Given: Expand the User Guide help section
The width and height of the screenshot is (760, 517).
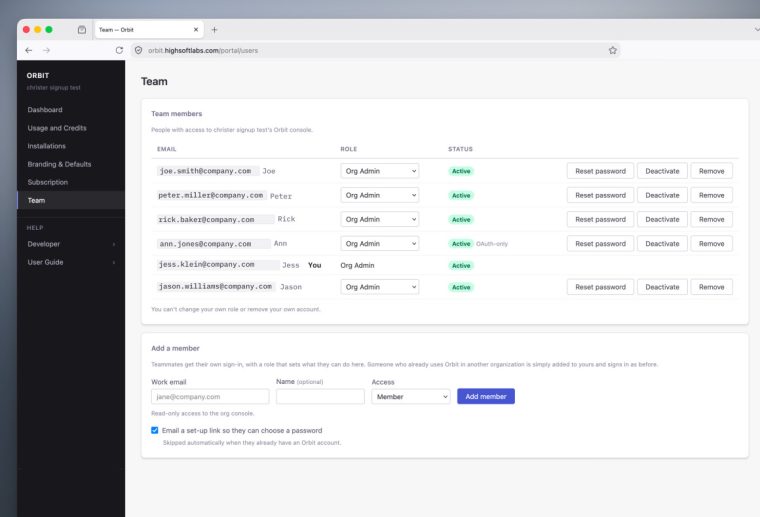Looking at the screenshot, I should tap(71, 262).
